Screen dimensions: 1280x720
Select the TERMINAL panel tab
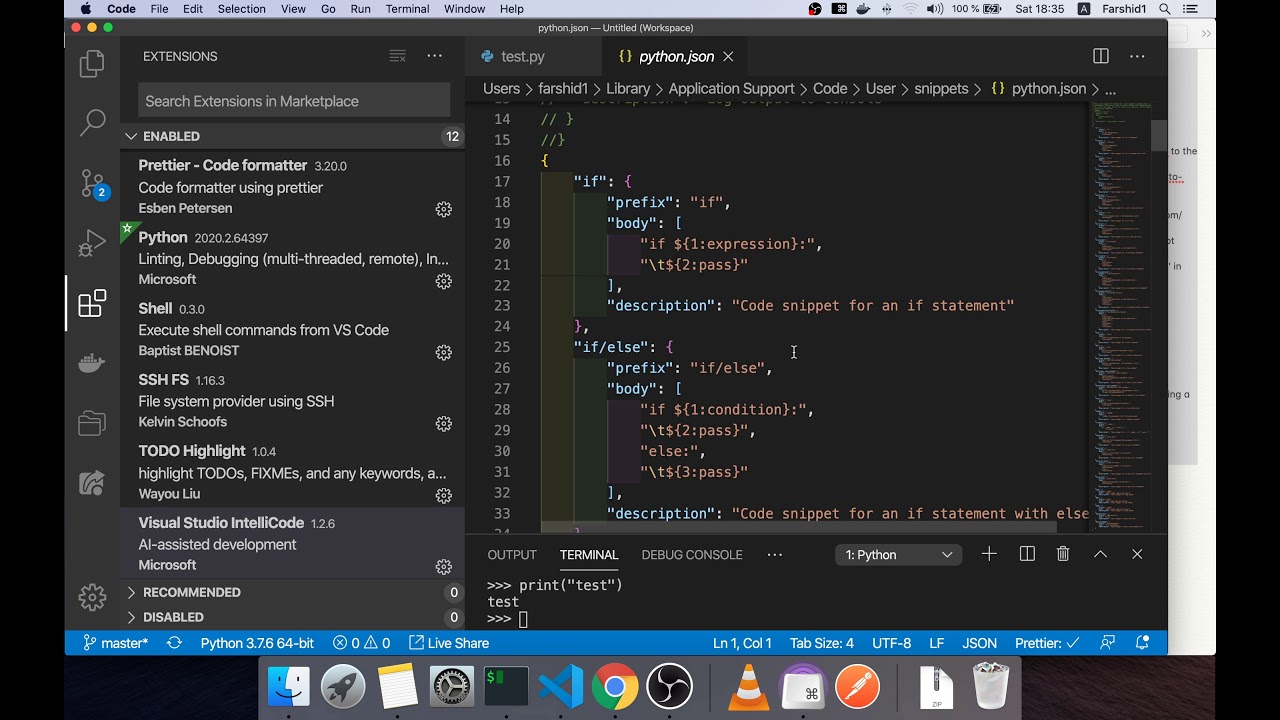[x=589, y=555]
